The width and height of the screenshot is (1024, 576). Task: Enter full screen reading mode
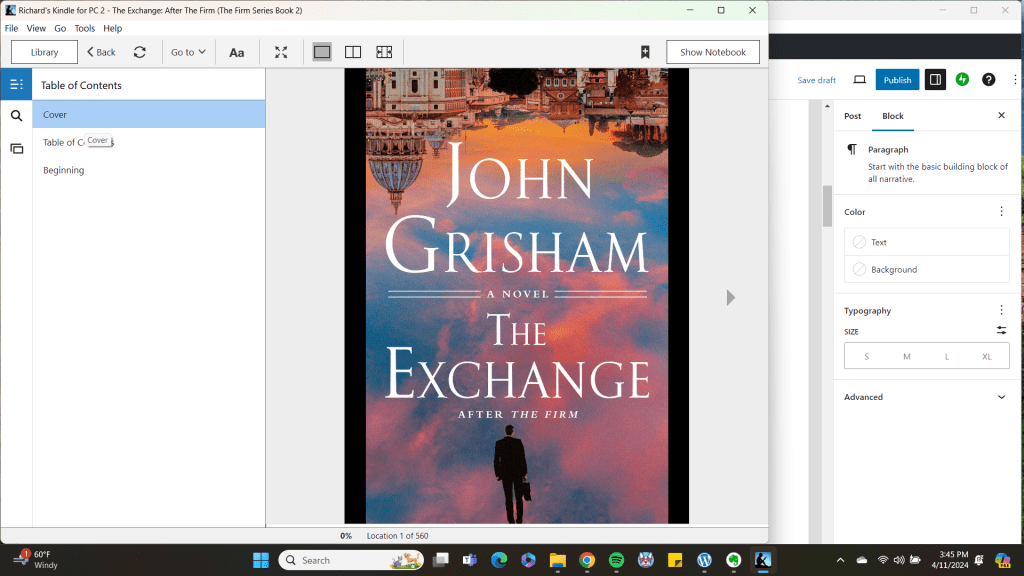pyautogui.click(x=281, y=52)
